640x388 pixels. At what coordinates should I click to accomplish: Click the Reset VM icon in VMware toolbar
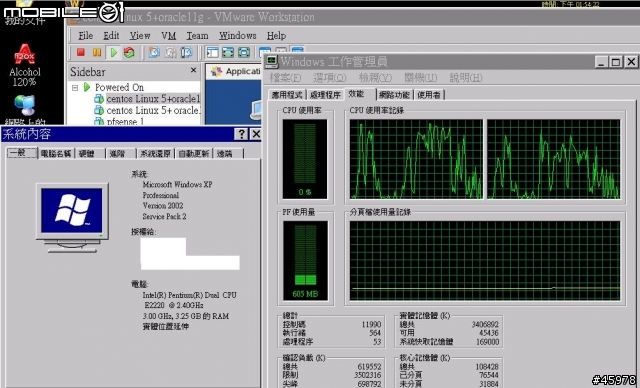pyautogui.click(x=129, y=52)
